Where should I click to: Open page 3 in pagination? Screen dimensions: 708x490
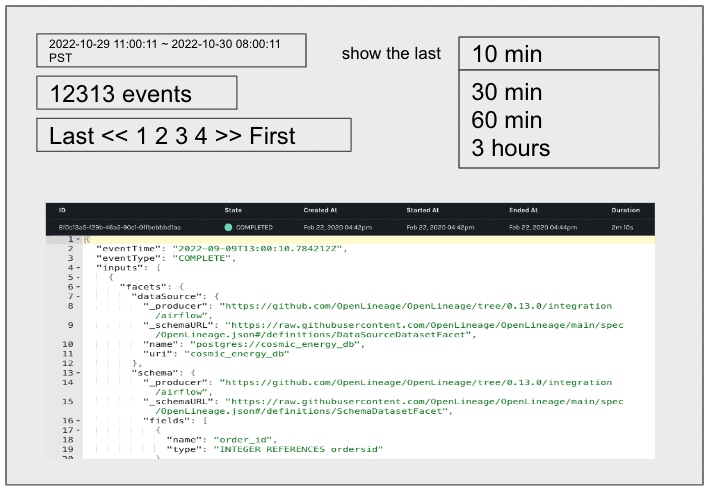(181, 135)
